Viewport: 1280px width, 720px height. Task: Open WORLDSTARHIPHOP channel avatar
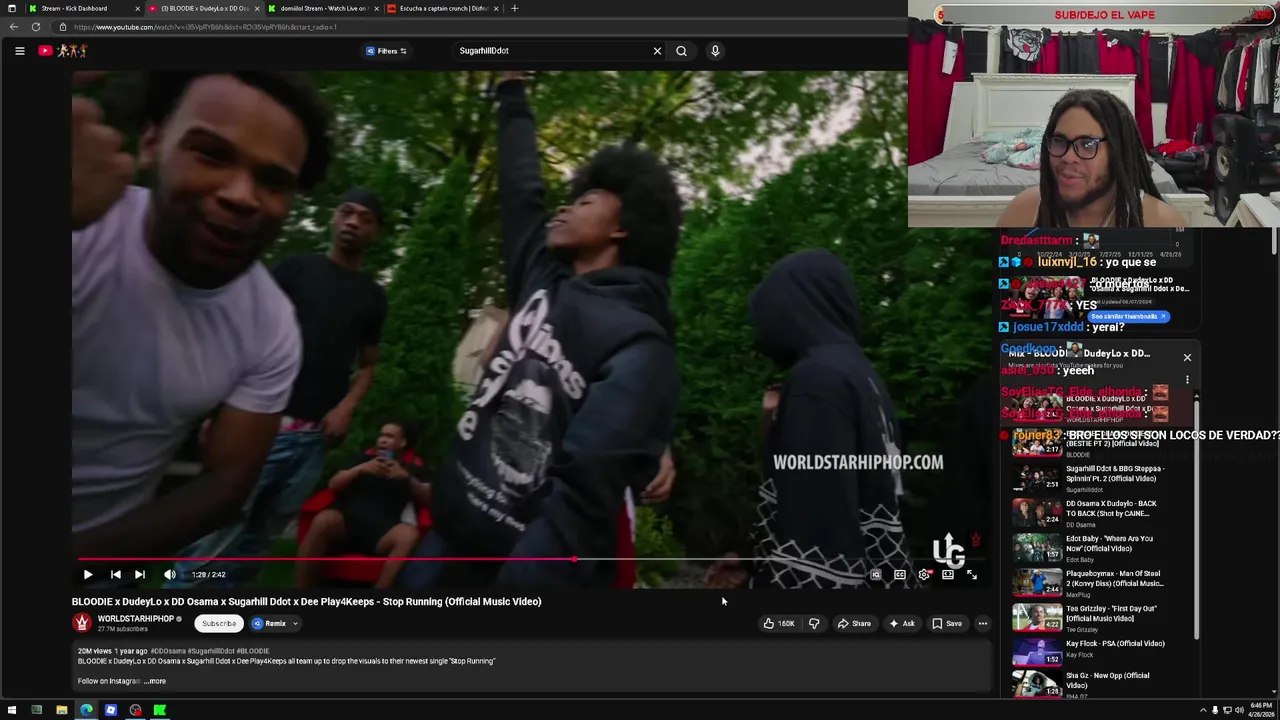click(x=82, y=623)
